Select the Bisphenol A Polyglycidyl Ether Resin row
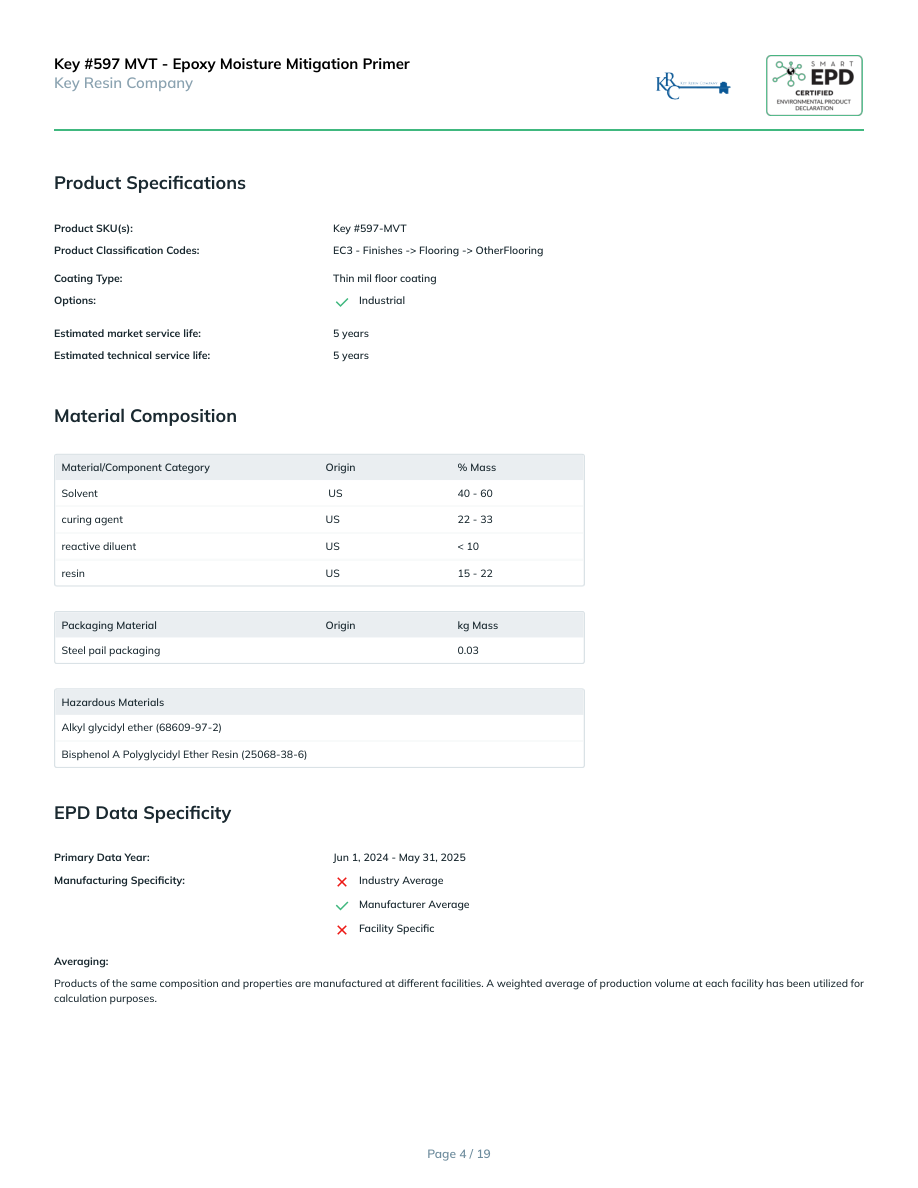This screenshot has height=1188, width=918. [x=185, y=754]
